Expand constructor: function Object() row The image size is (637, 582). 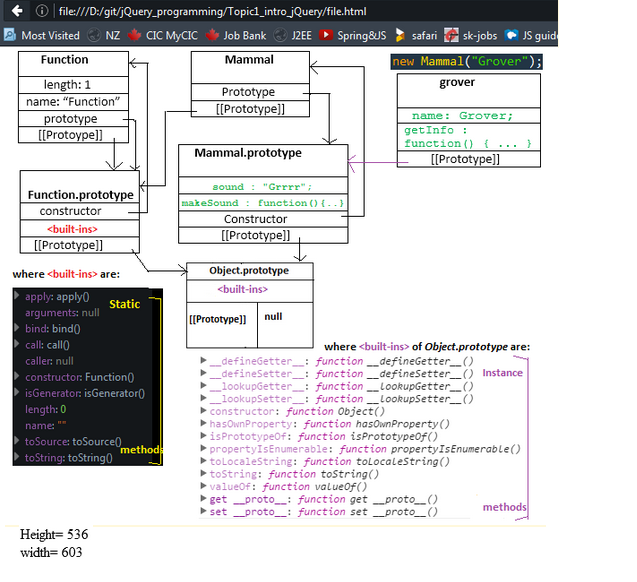(204, 411)
